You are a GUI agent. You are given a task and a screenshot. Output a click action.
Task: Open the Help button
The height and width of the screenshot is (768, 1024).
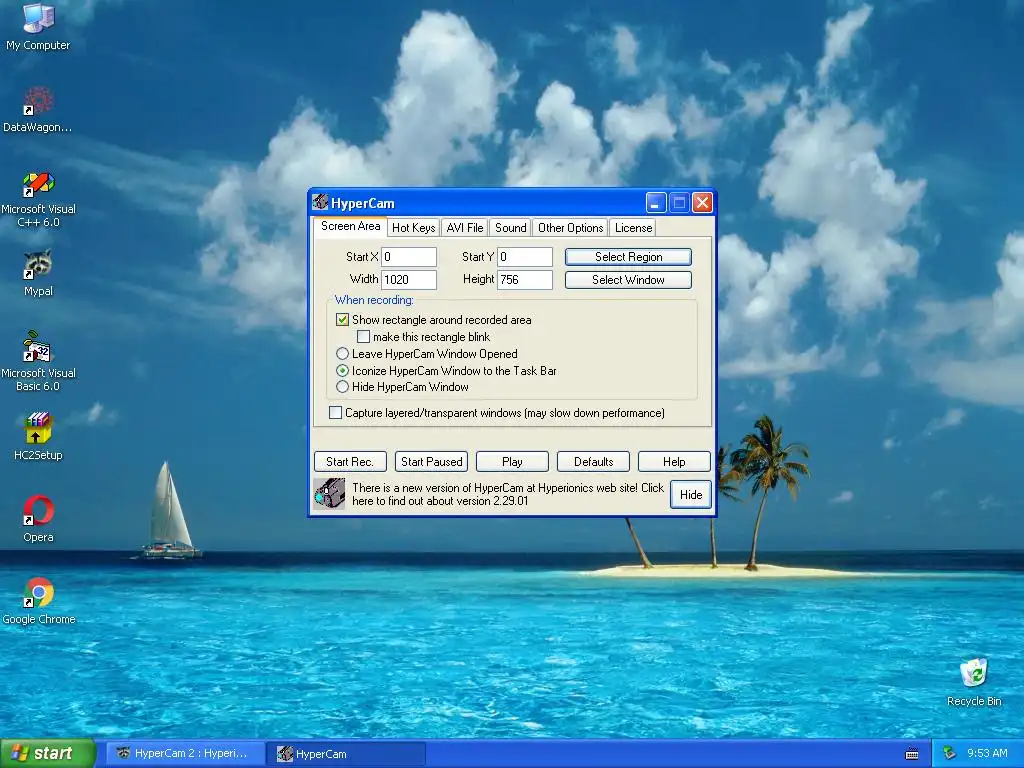click(x=674, y=462)
